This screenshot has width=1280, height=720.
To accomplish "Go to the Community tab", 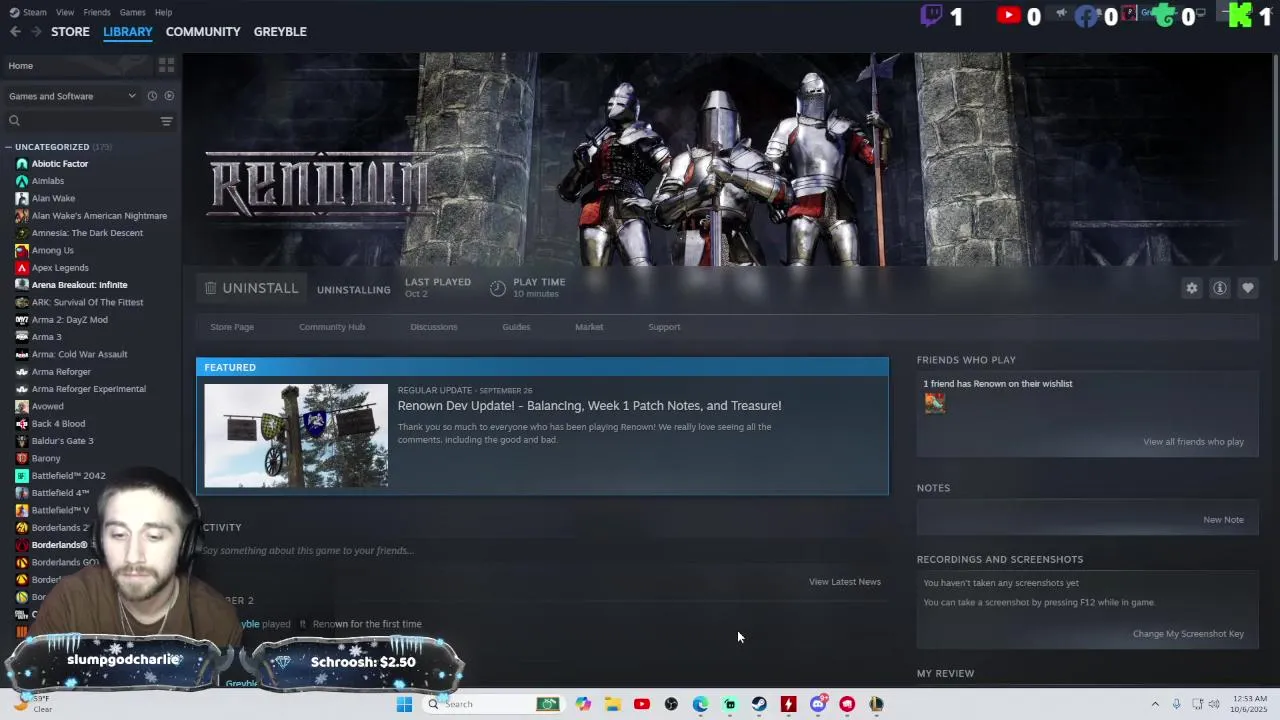I will pyautogui.click(x=203, y=32).
